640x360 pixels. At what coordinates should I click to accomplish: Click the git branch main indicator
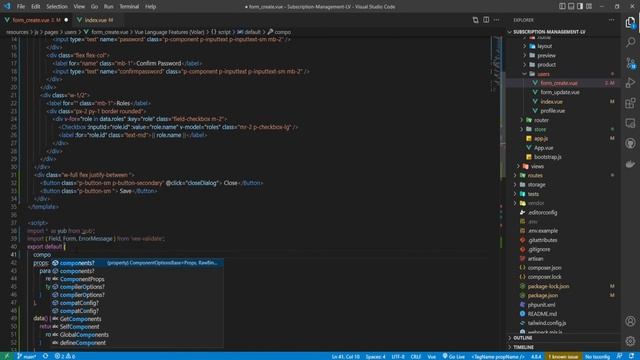tap(26, 356)
